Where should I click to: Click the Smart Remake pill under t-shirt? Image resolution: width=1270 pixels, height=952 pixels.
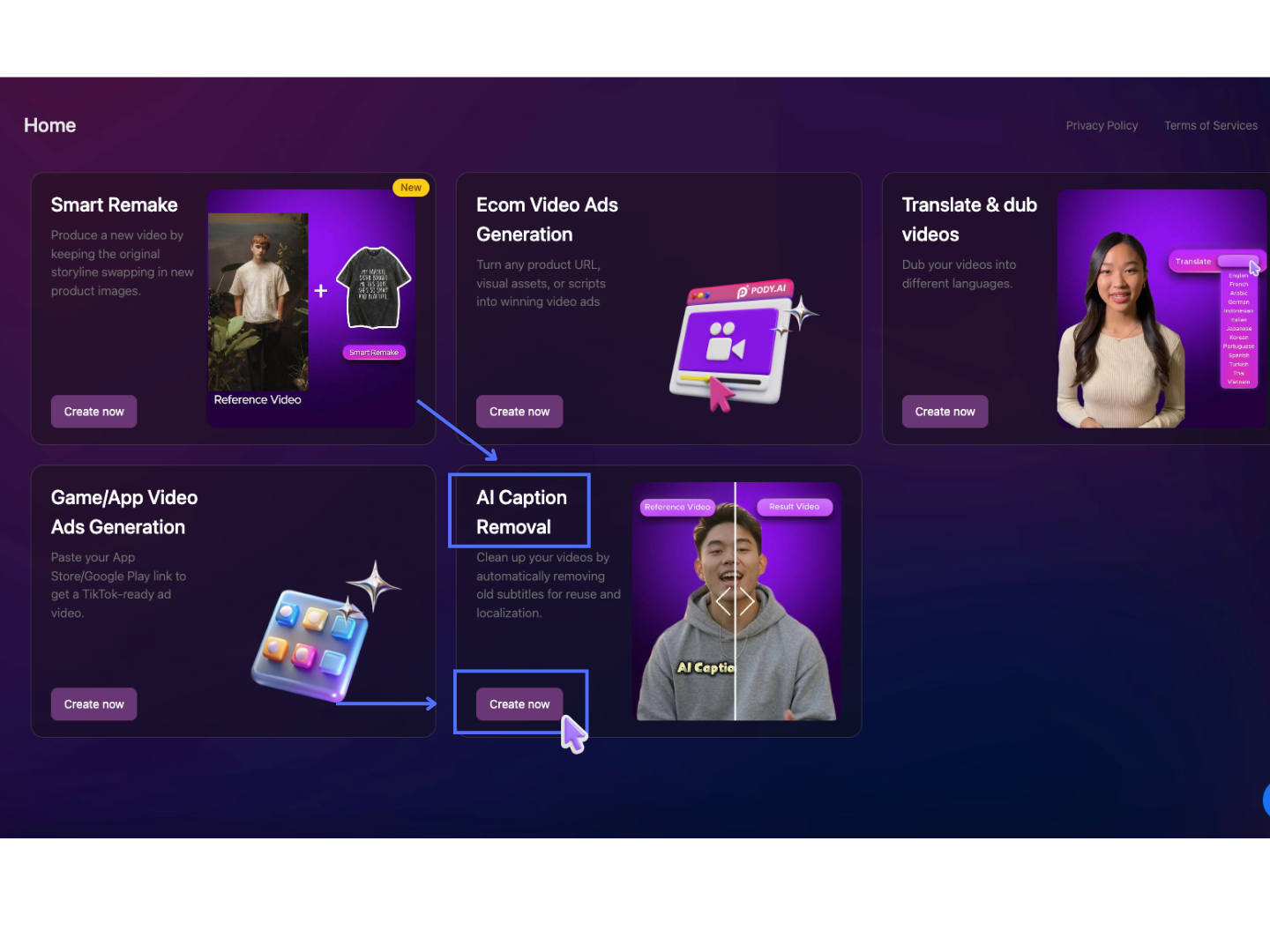click(374, 353)
